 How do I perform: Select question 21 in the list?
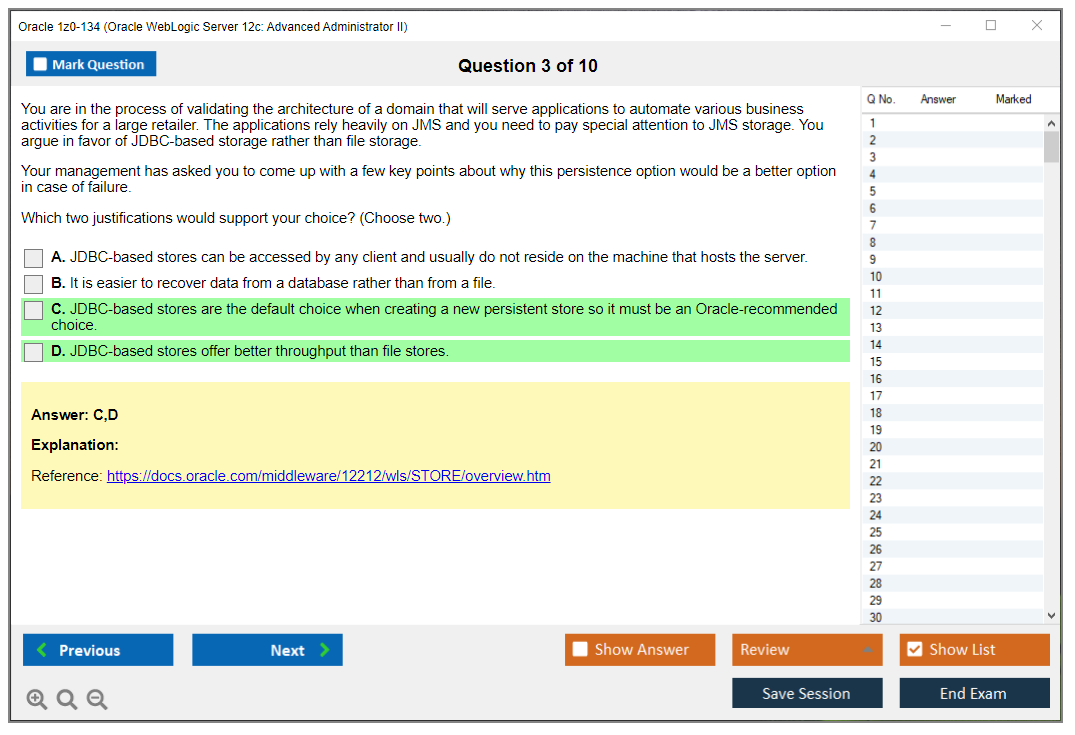tap(952, 464)
